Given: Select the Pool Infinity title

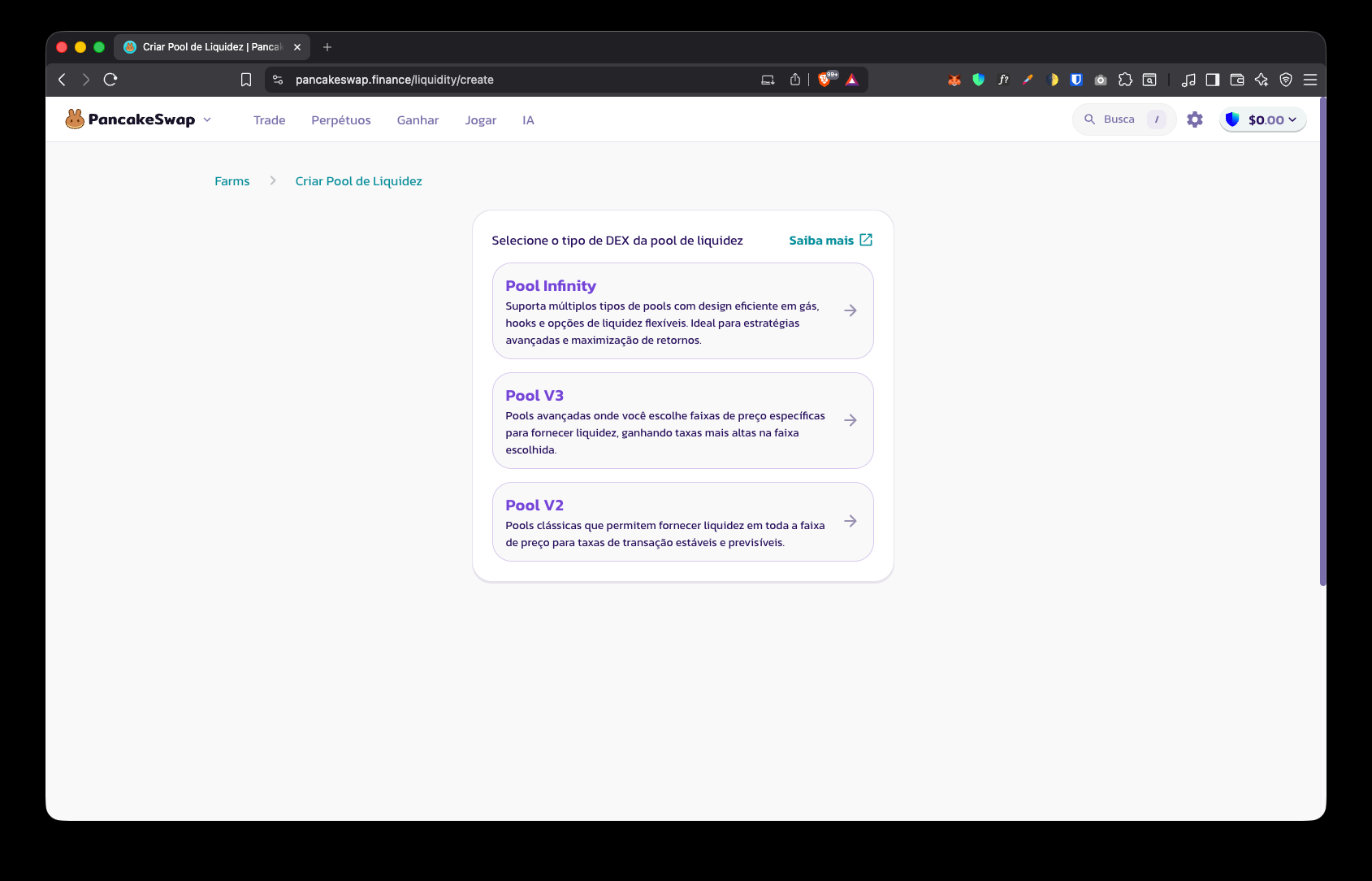Looking at the screenshot, I should (551, 286).
